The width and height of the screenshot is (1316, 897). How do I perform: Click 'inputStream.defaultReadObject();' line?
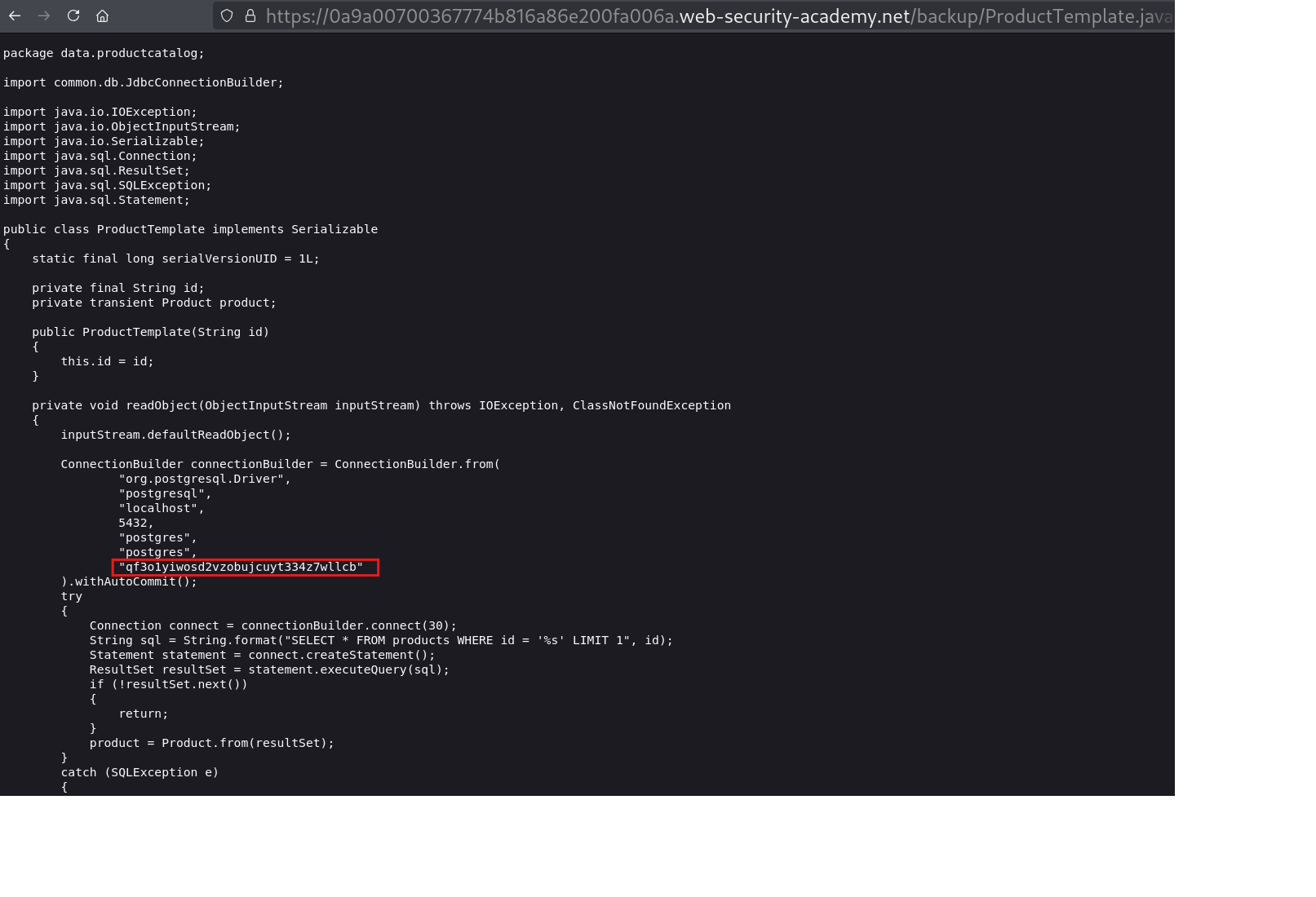coord(175,435)
